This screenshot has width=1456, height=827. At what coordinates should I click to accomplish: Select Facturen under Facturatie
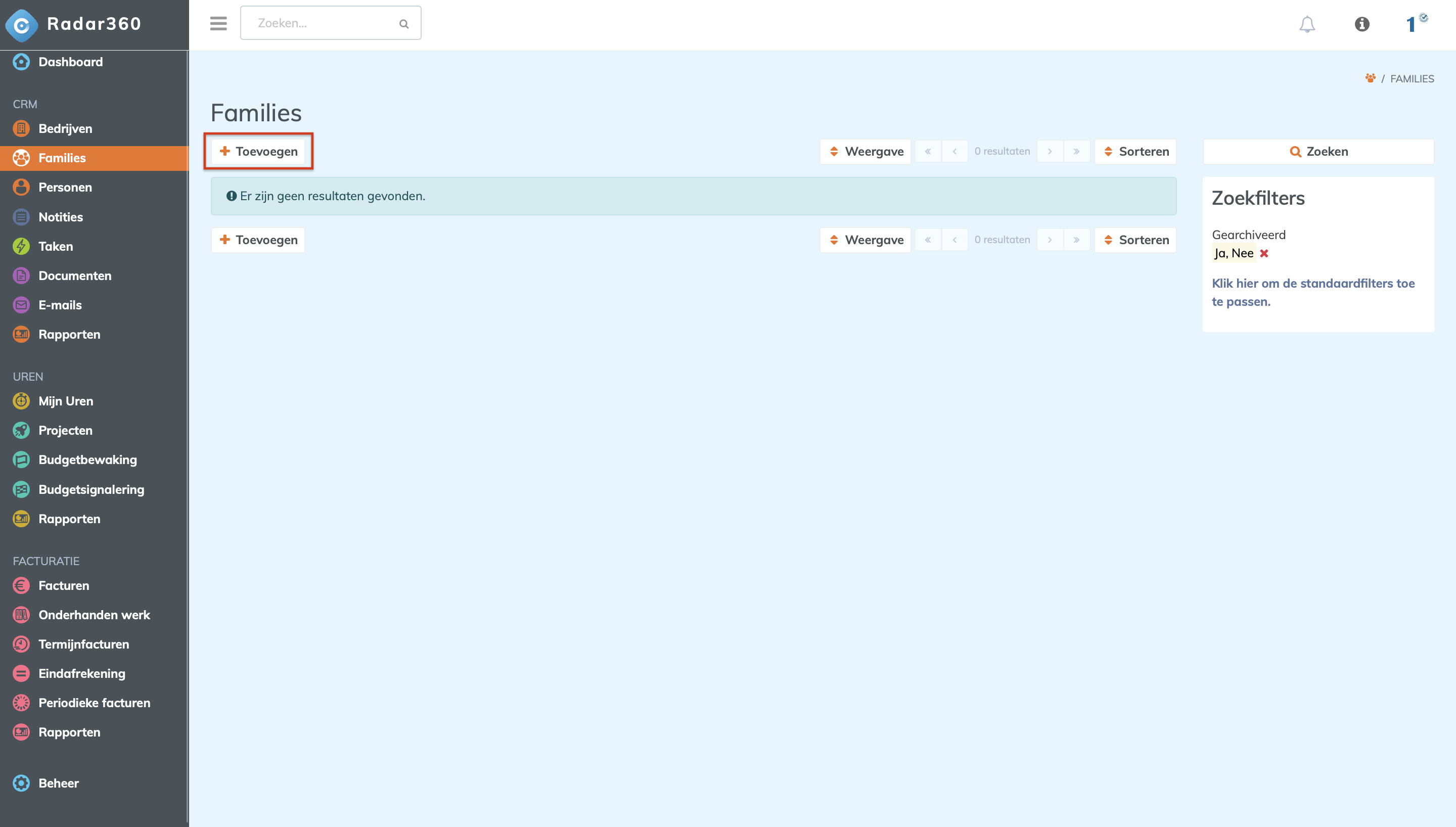(x=64, y=585)
